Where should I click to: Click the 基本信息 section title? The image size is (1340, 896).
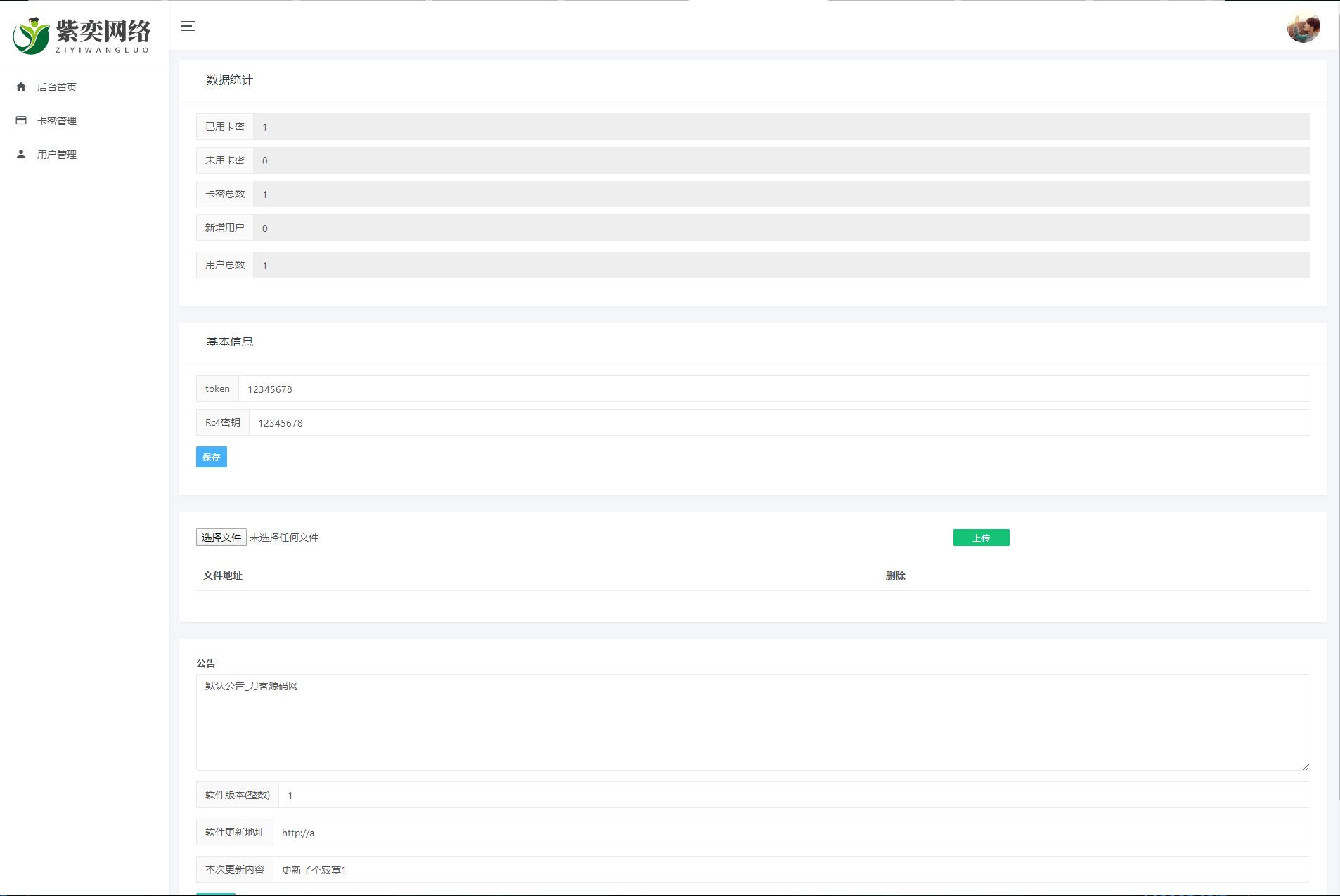coord(229,342)
